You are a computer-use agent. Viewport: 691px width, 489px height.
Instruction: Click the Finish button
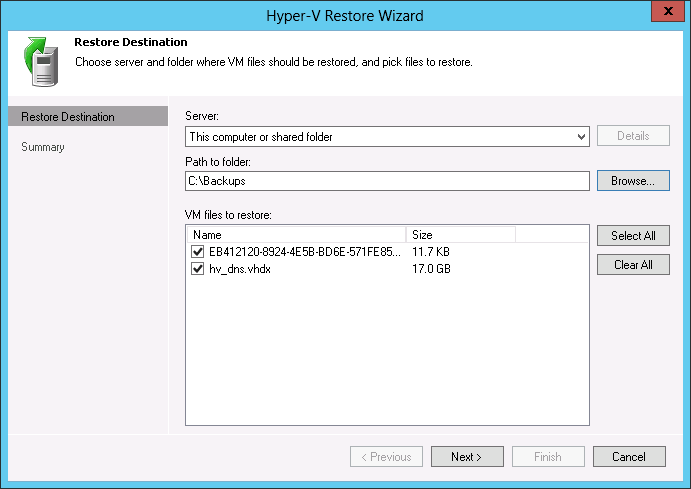(548, 456)
